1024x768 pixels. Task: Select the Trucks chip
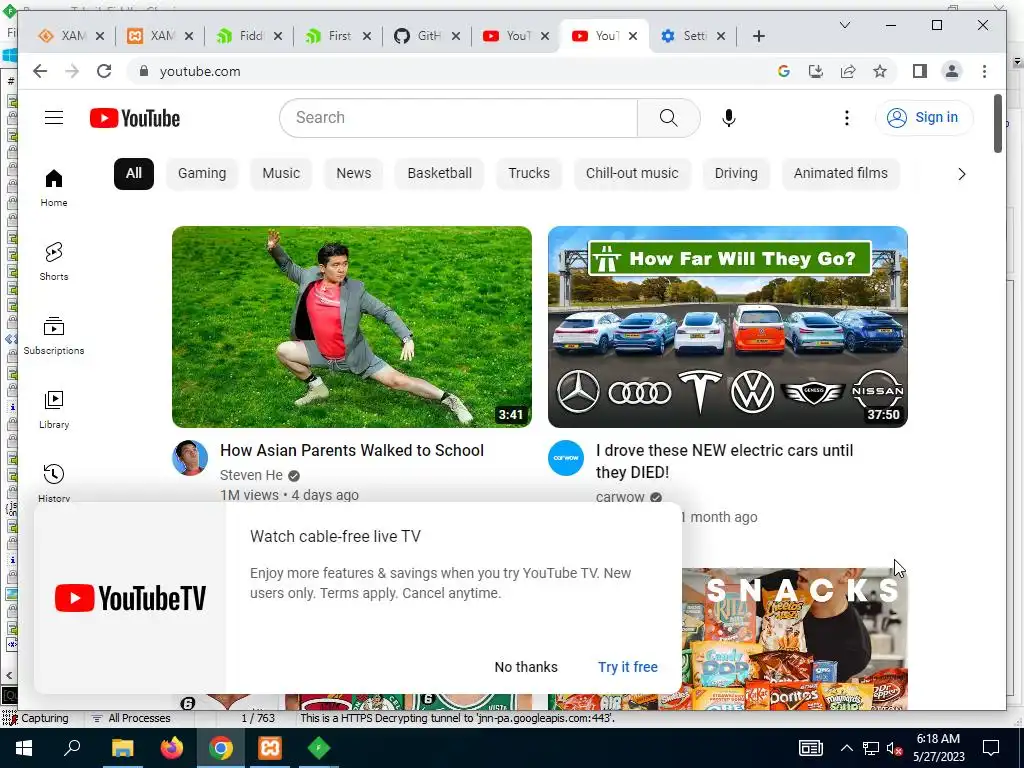coord(529,173)
